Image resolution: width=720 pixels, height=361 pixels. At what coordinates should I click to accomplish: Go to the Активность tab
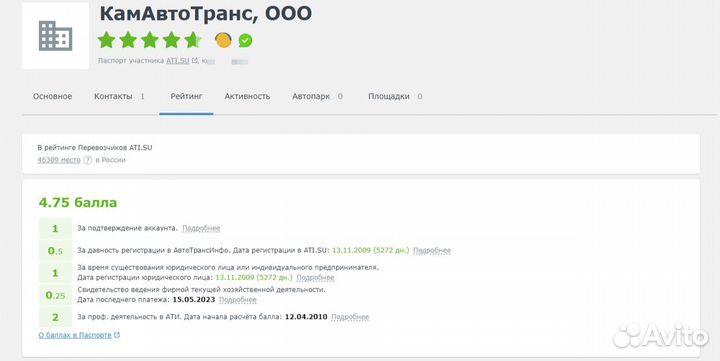click(x=247, y=96)
